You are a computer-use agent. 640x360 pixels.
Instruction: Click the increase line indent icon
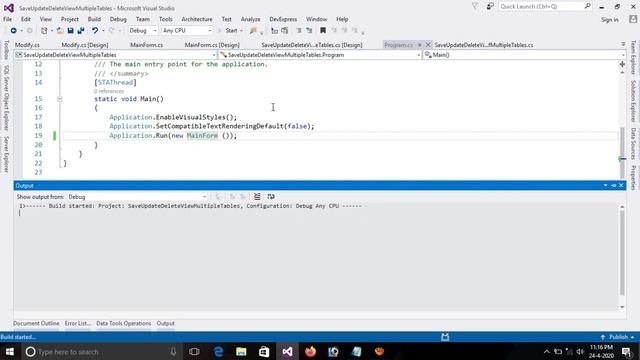309,31
